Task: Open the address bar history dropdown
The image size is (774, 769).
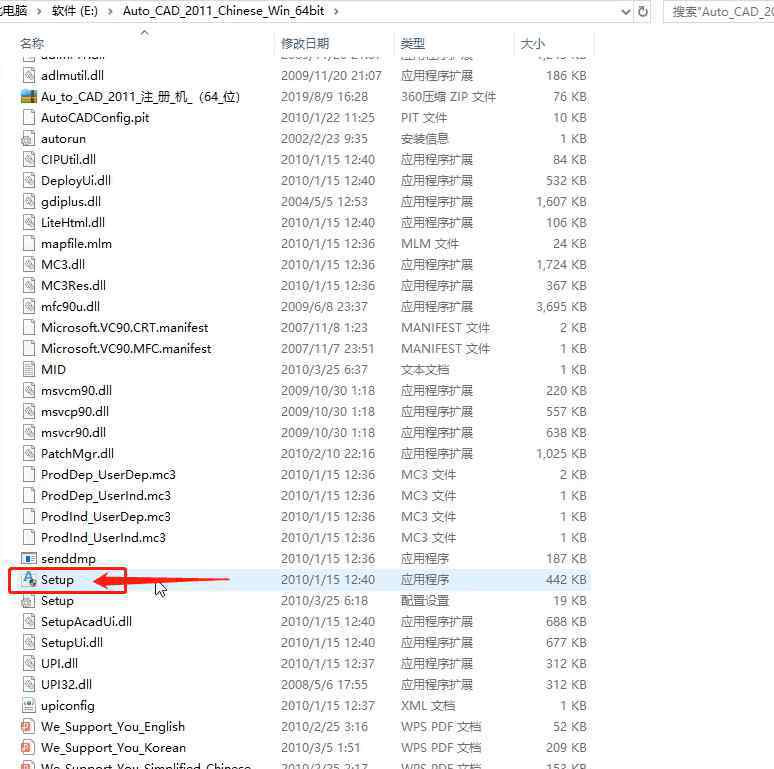Action: (625, 11)
